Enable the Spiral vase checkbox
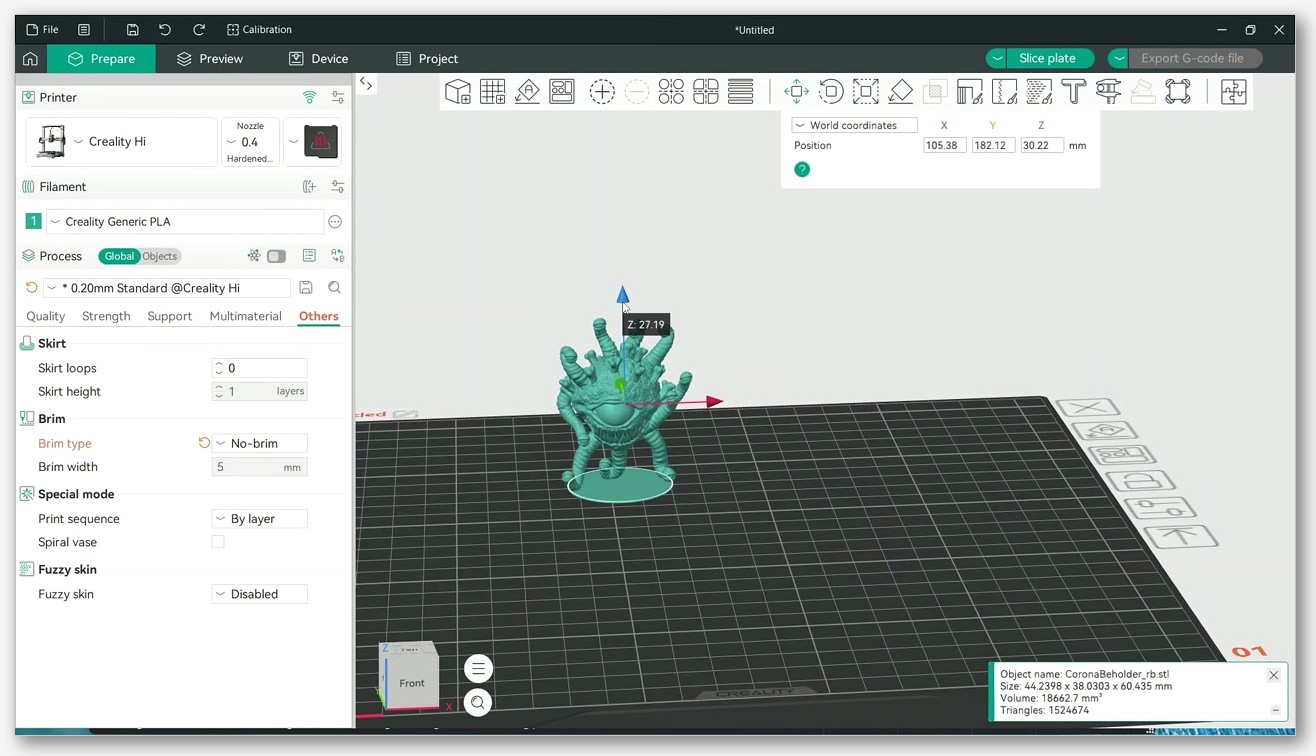The width and height of the screenshot is (1316, 756). 218,542
